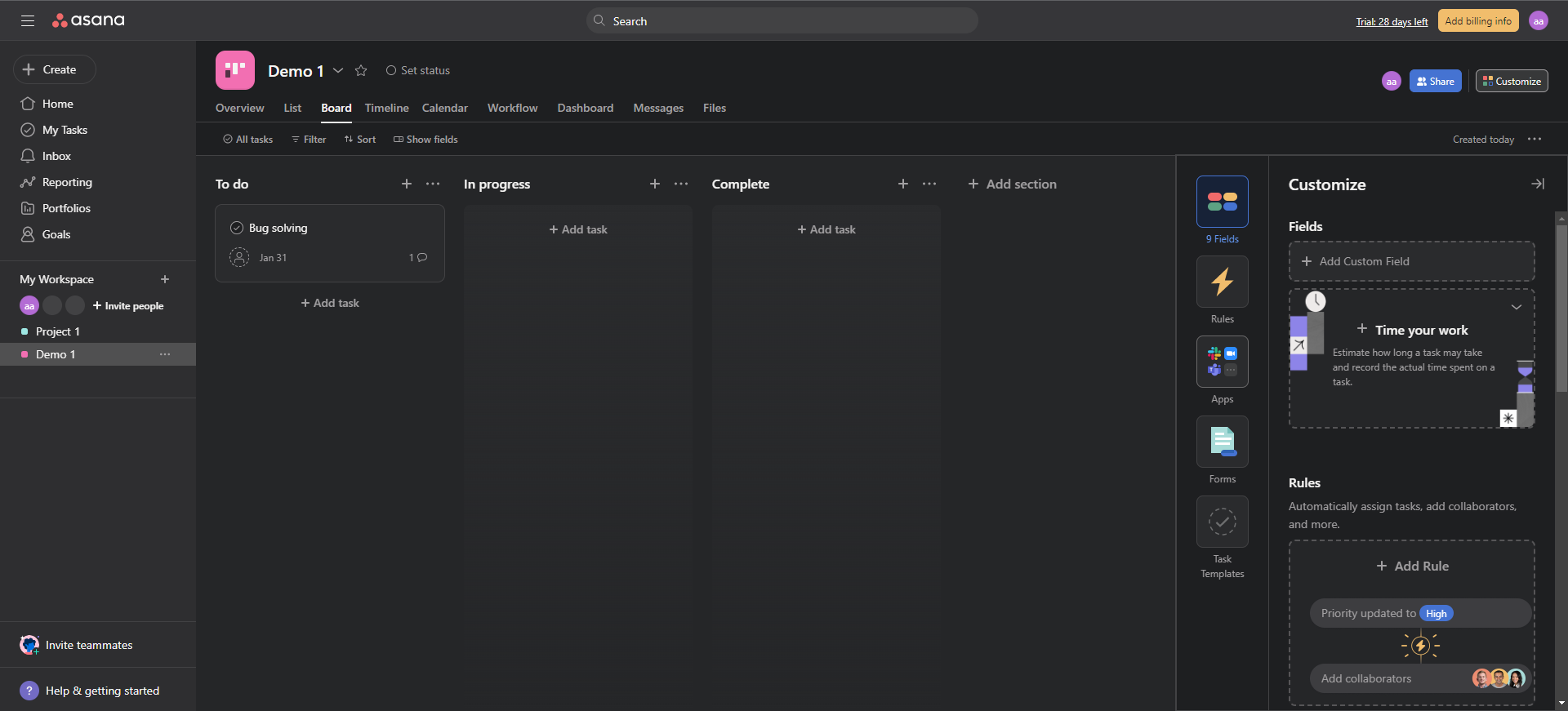Image resolution: width=1568 pixels, height=711 pixels.
Task: Expand the Time your work chevron
Action: 1516,308
